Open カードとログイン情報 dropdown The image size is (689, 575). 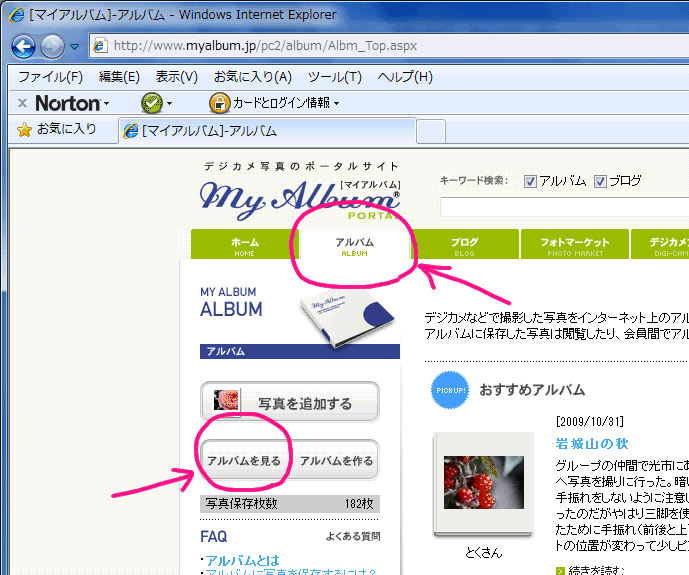[x=286, y=103]
